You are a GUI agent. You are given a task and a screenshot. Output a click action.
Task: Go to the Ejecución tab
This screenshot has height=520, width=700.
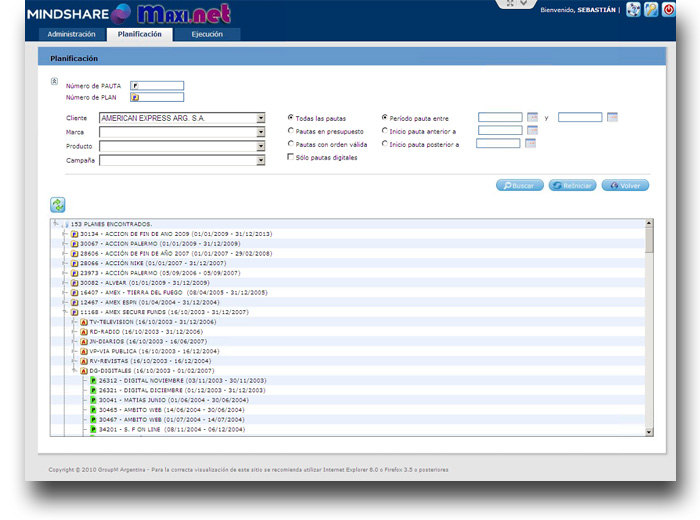pyautogui.click(x=207, y=34)
